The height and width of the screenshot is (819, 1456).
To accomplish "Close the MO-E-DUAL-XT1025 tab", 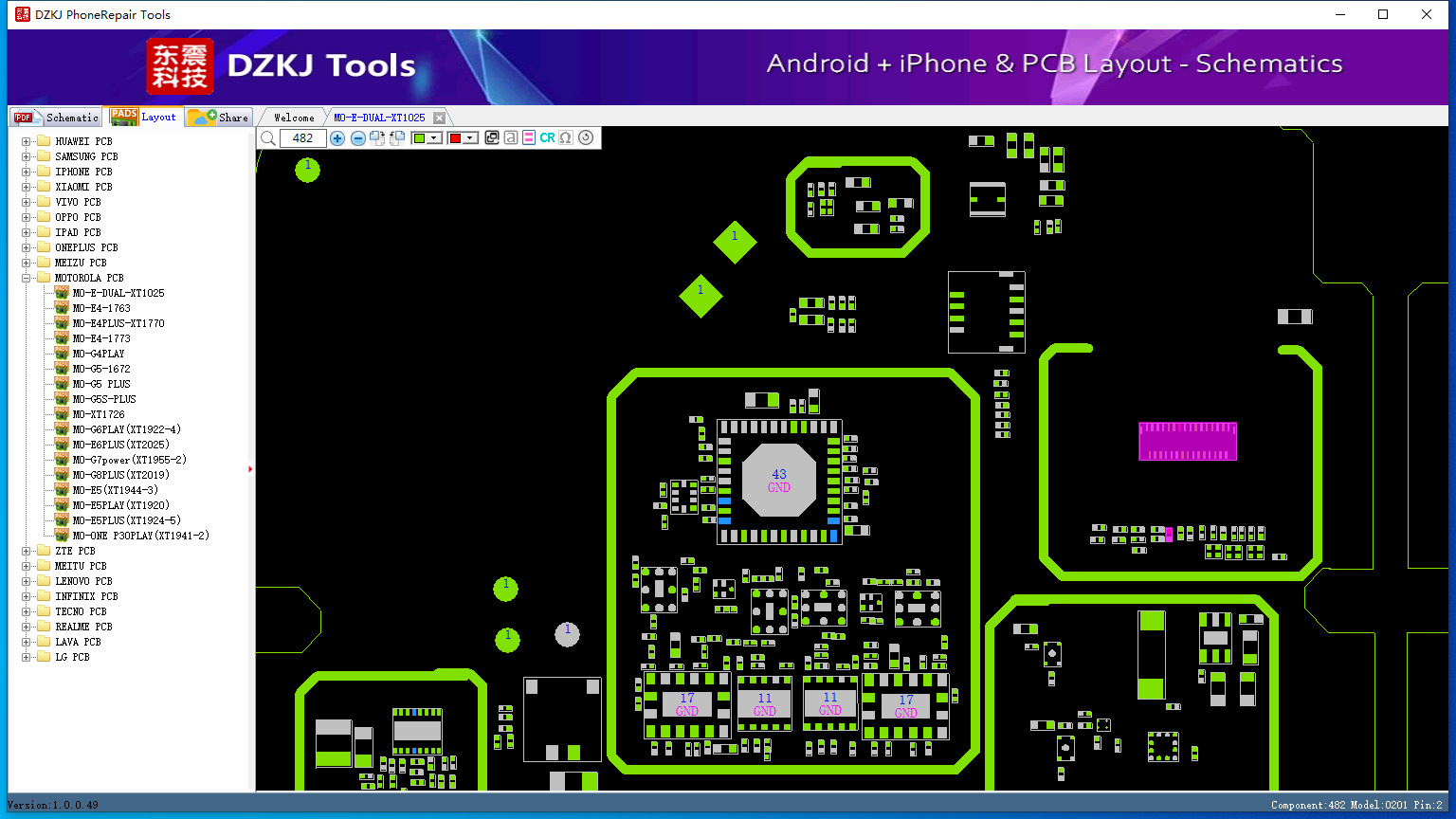I will coord(439,118).
